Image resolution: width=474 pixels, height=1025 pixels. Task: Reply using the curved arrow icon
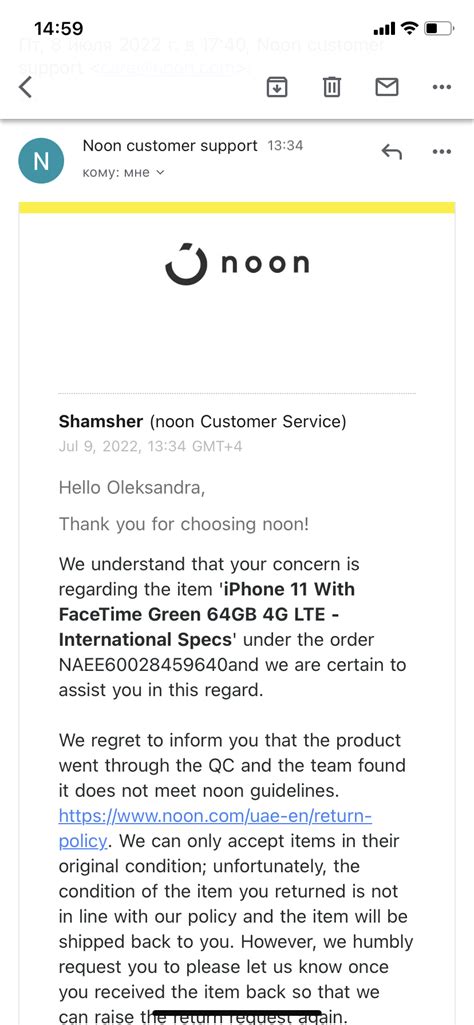(x=391, y=152)
